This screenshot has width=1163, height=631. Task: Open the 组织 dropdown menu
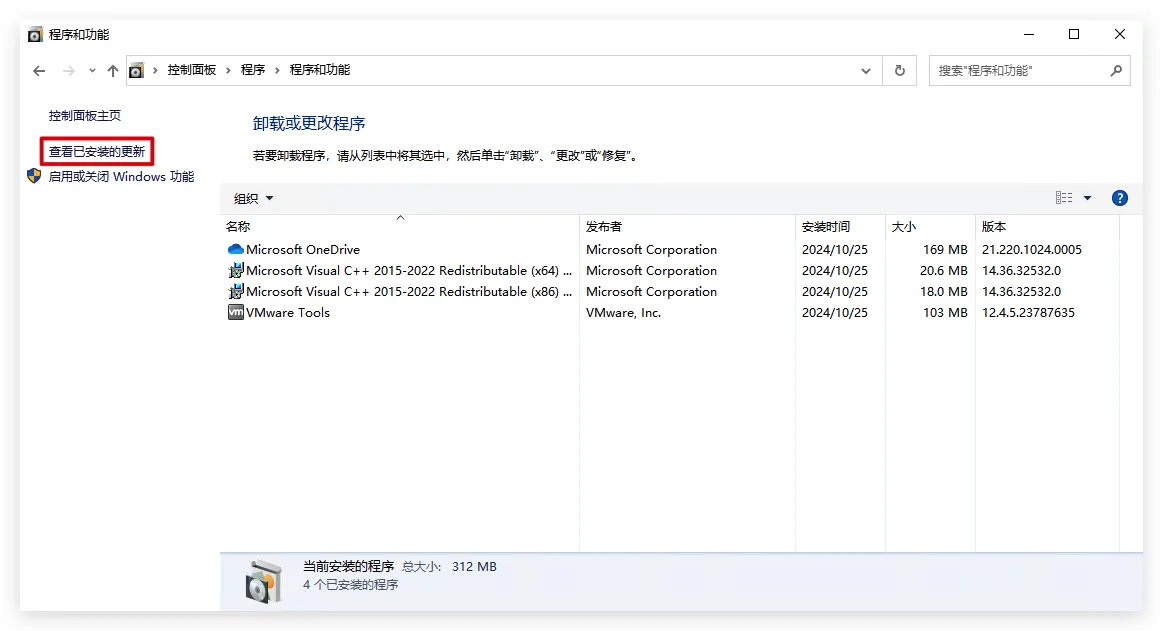pyautogui.click(x=253, y=199)
